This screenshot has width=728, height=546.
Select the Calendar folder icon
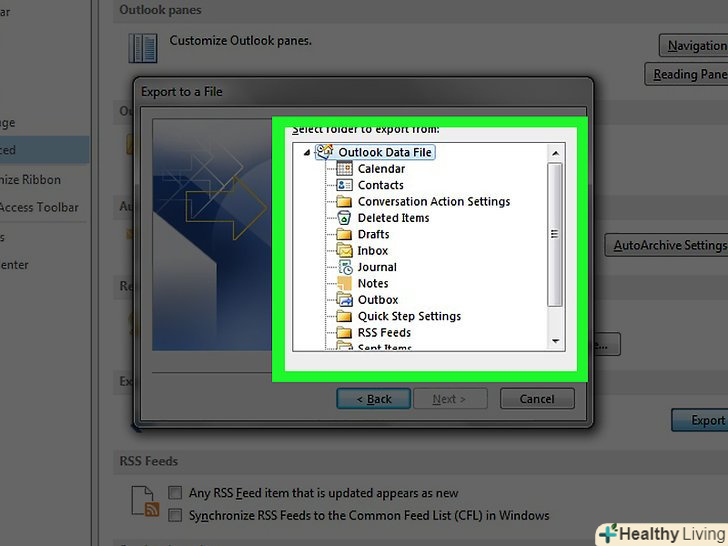pos(344,169)
